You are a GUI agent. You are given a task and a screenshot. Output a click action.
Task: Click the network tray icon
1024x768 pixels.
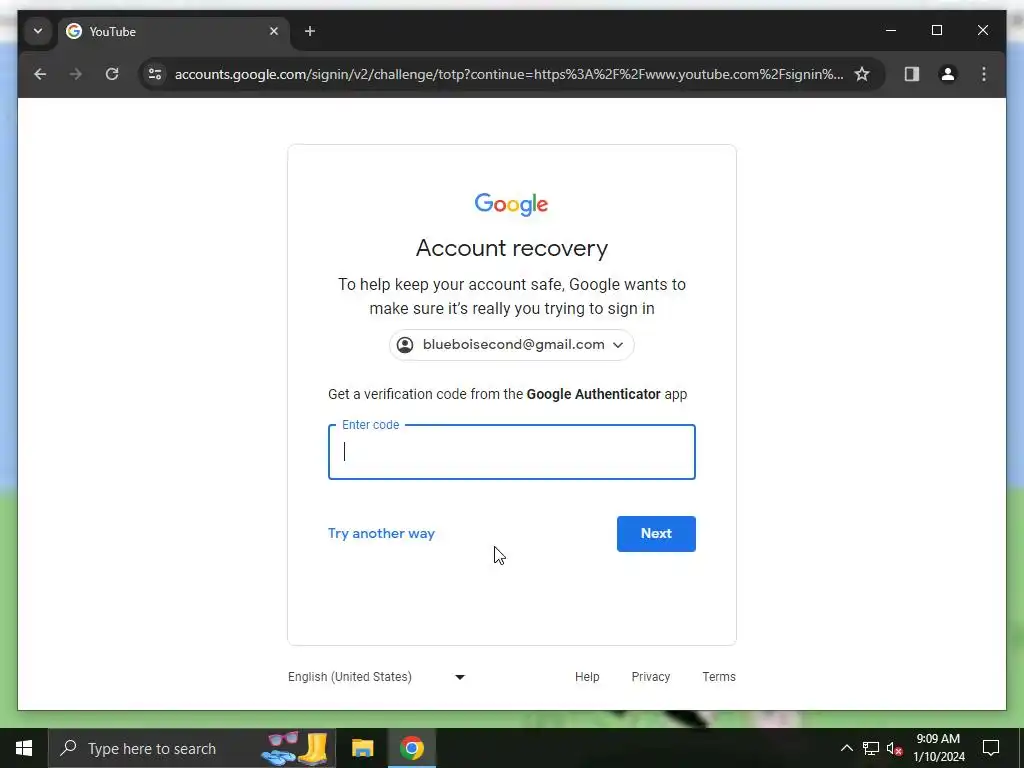pos(871,748)
